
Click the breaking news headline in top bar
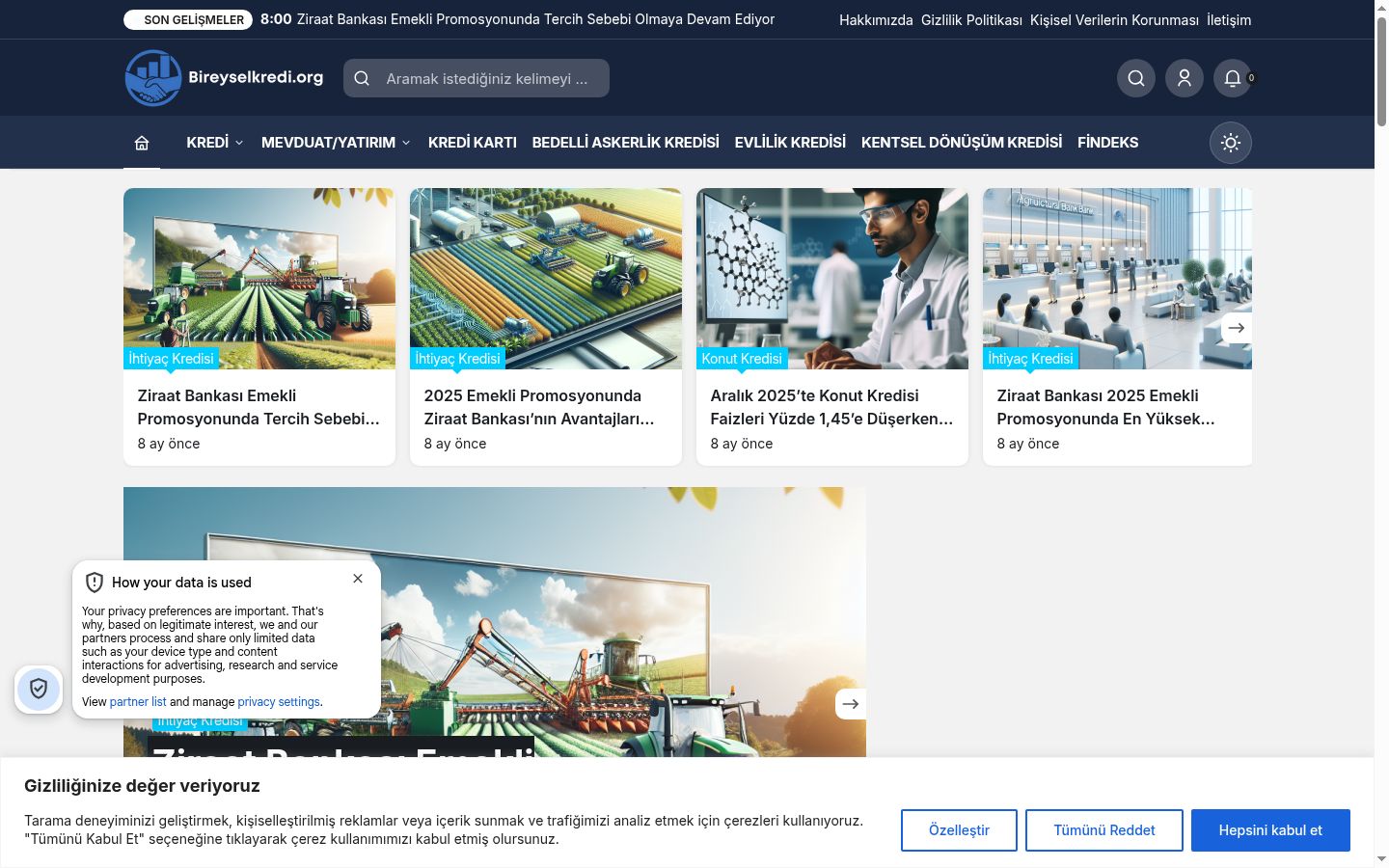[535, 19]
